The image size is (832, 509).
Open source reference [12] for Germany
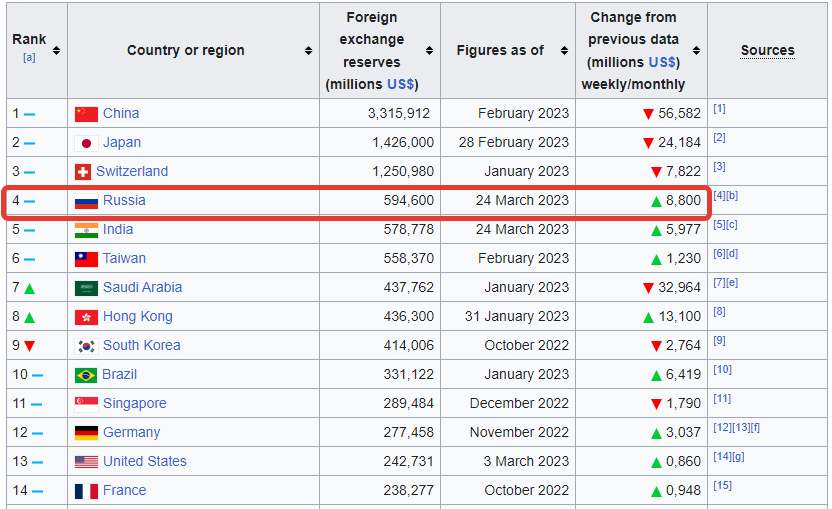(723, 428)
